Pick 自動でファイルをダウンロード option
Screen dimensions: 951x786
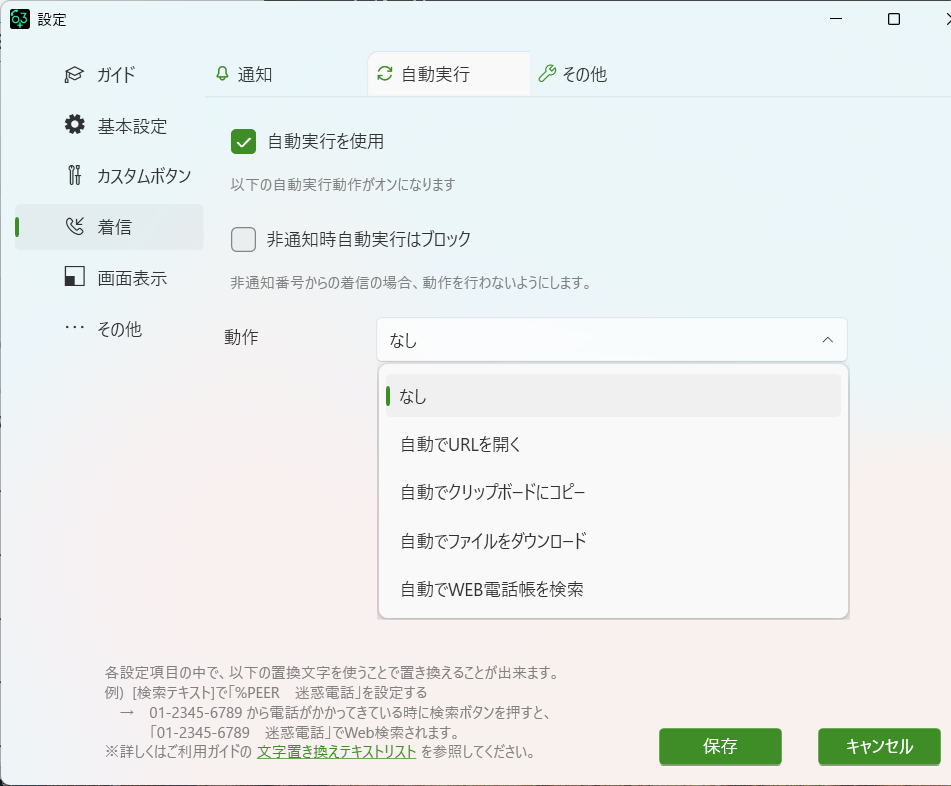(x=493, y=541)
